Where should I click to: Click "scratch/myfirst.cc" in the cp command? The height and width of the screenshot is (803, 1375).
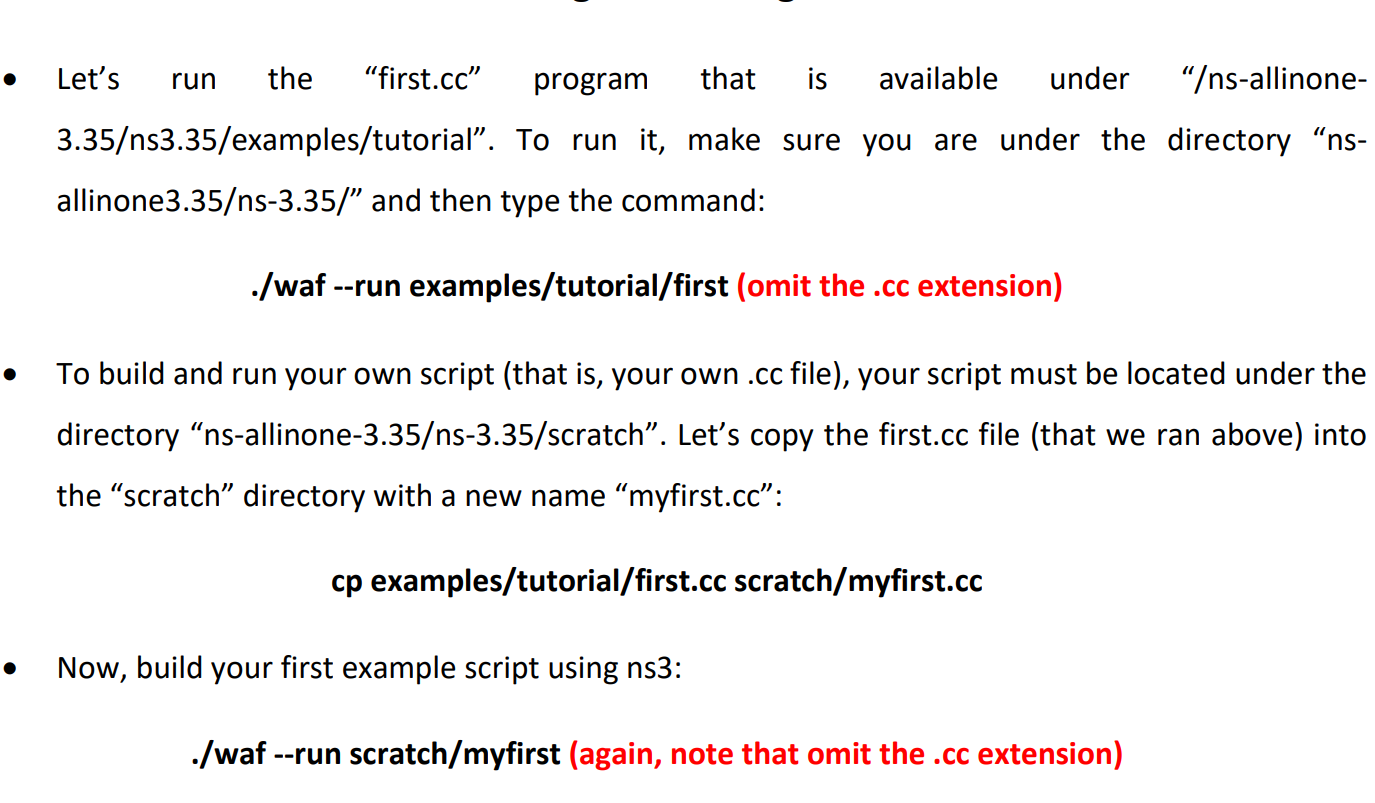point(860,580)
